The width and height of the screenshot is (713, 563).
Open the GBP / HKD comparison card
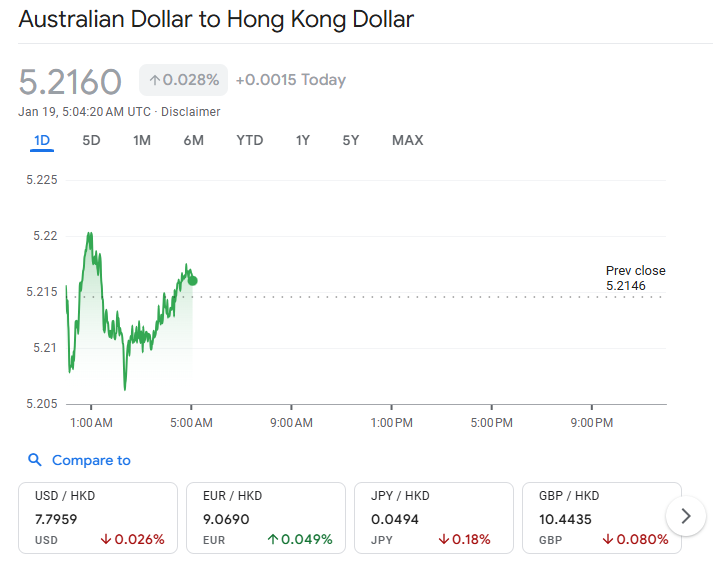(x=595, y=517)
